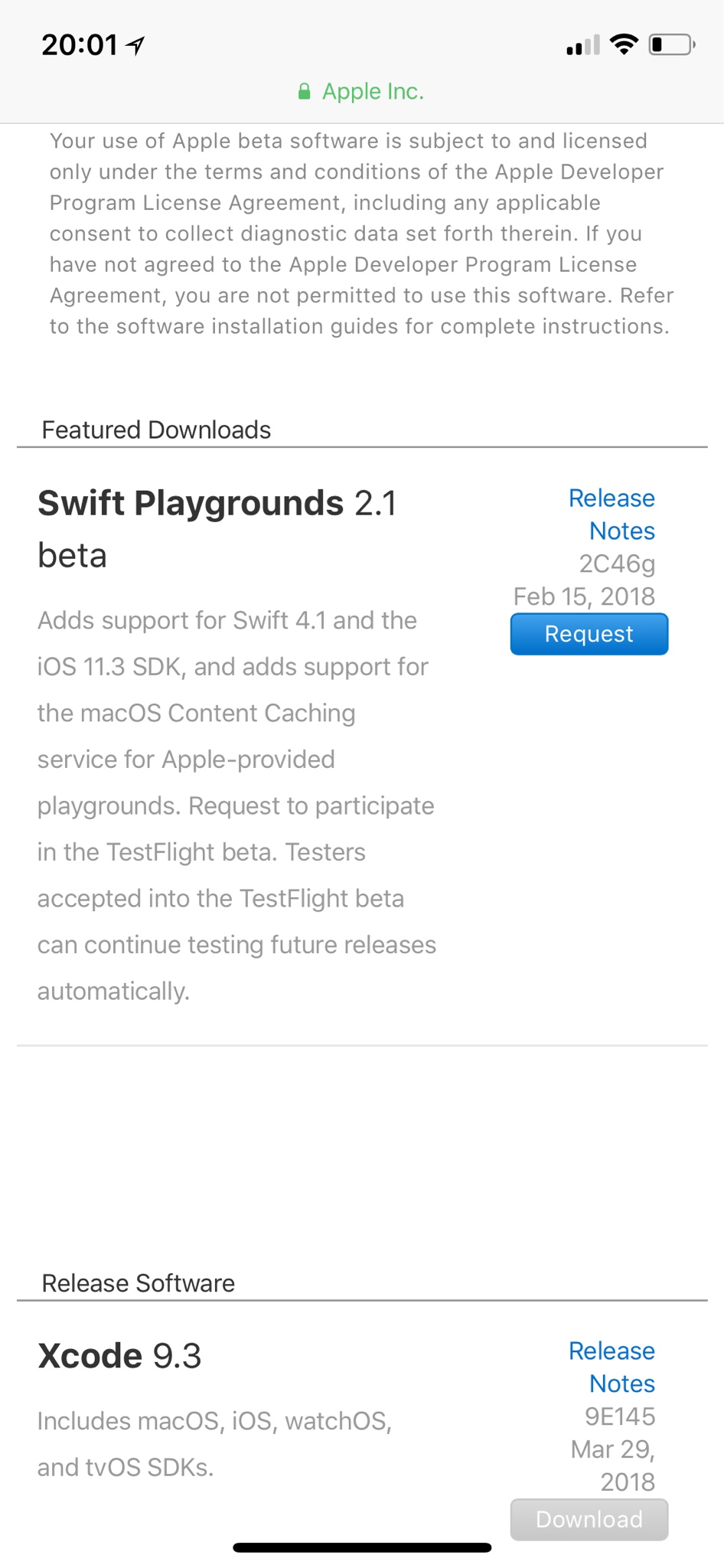Tap the Swift Playgrounds 2.1 beta heading
724x1568 pixels.
[217, 529]
